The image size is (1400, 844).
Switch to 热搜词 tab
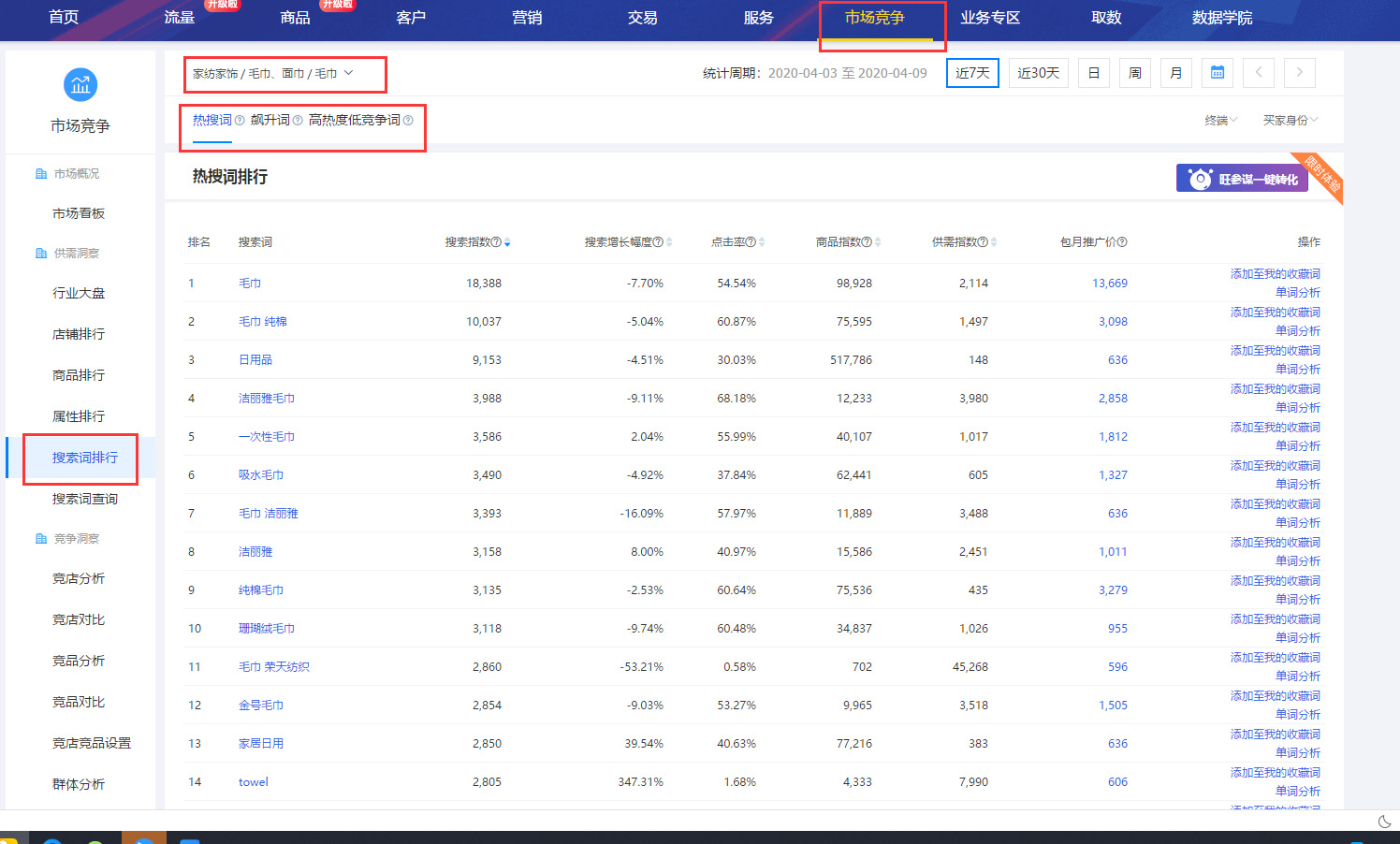(x=212, y=121)
